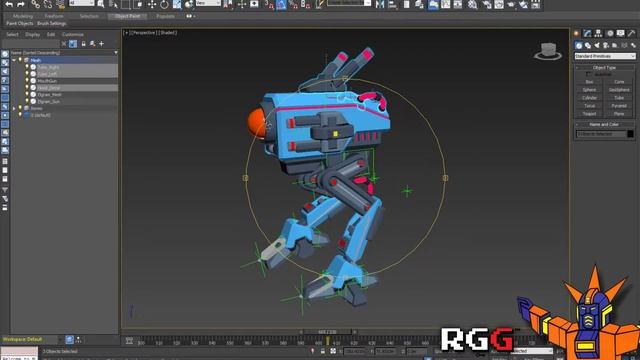This screenshot has height=360, width=640.
Task: Toggle the 3D Snaps button
Action: click(269, 4)
